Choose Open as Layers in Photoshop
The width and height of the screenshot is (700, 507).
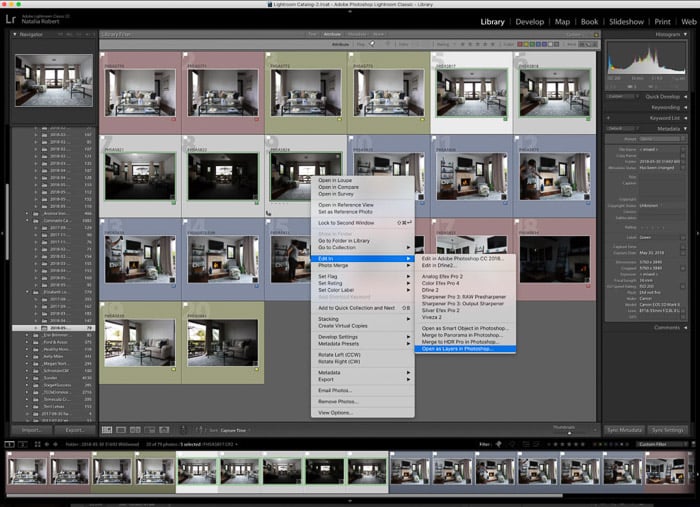tap(465, 349)
